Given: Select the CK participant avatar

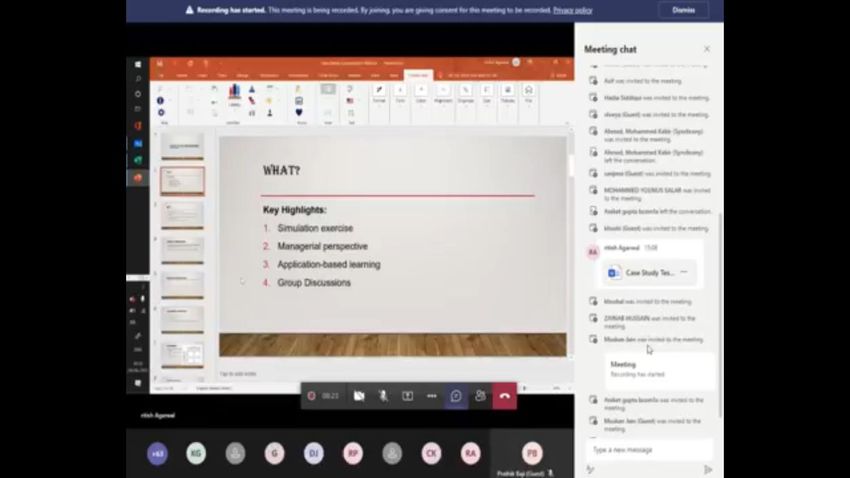Looking at the screenshot, I should coord(431,453).
